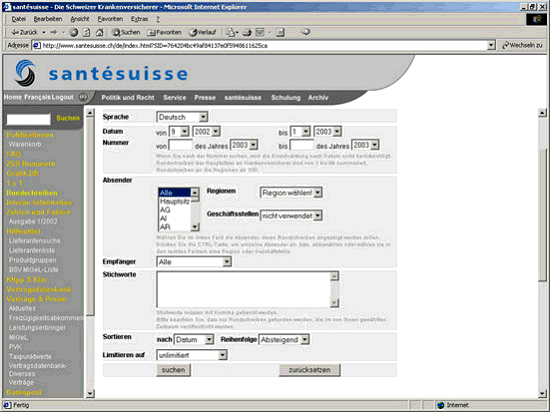Open the Extras menu
The image size is (551, 413).
(140, 19)
